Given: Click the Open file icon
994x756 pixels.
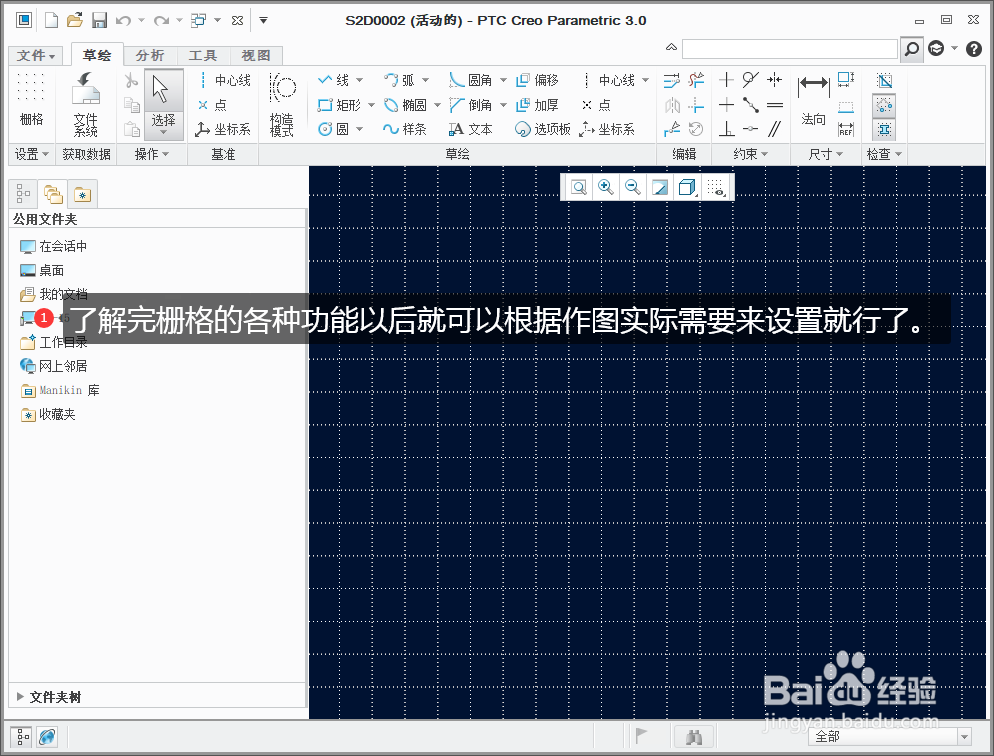Looking at the screenshot, I should [x=75, y=20].
